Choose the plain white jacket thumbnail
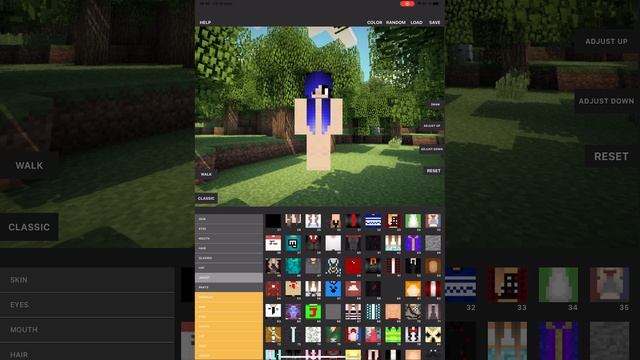The width and height of the screenshot is (640, 360). (x=333, y=244)
